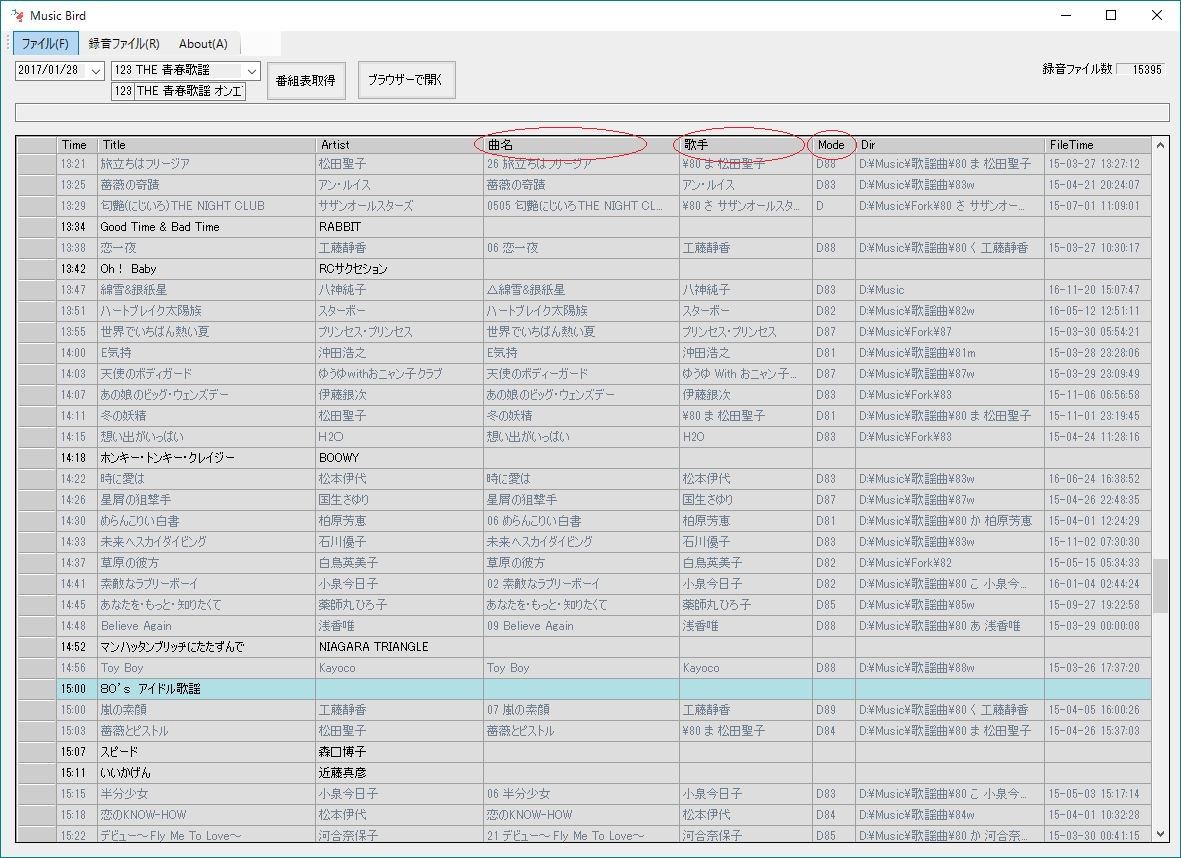This screenshot has height=858, width=1181.
Task: Click the Mode column header
Action: pos(833,145)
